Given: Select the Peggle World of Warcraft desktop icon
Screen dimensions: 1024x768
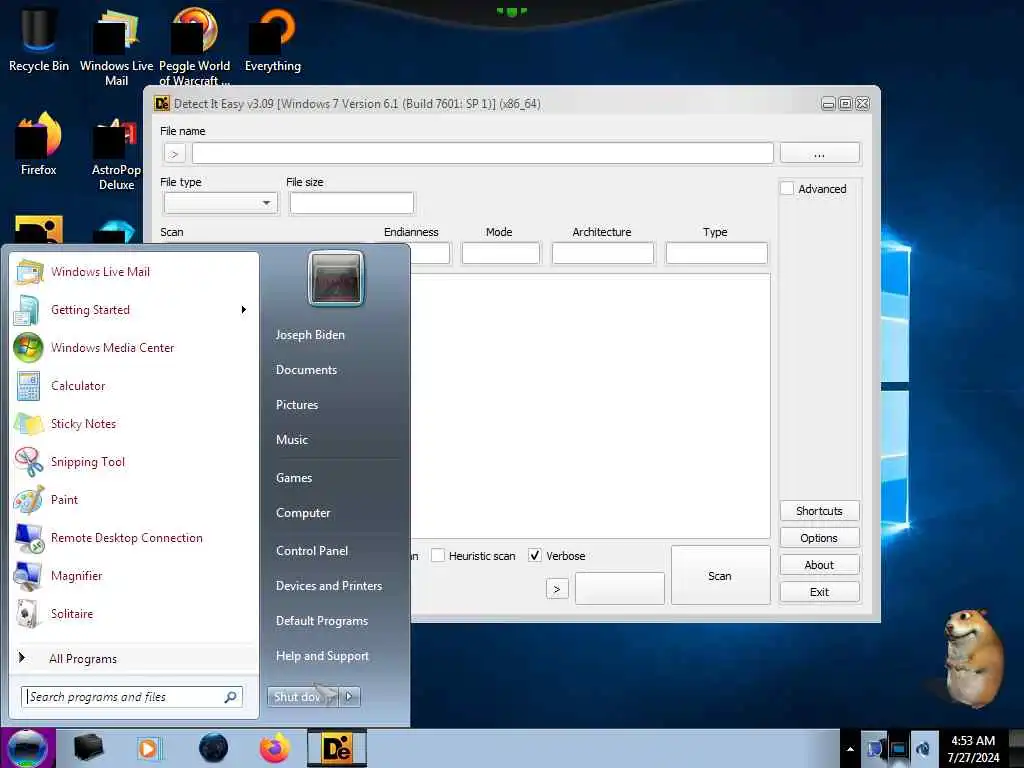Looking at the screenshot, I should pos(195,46).
